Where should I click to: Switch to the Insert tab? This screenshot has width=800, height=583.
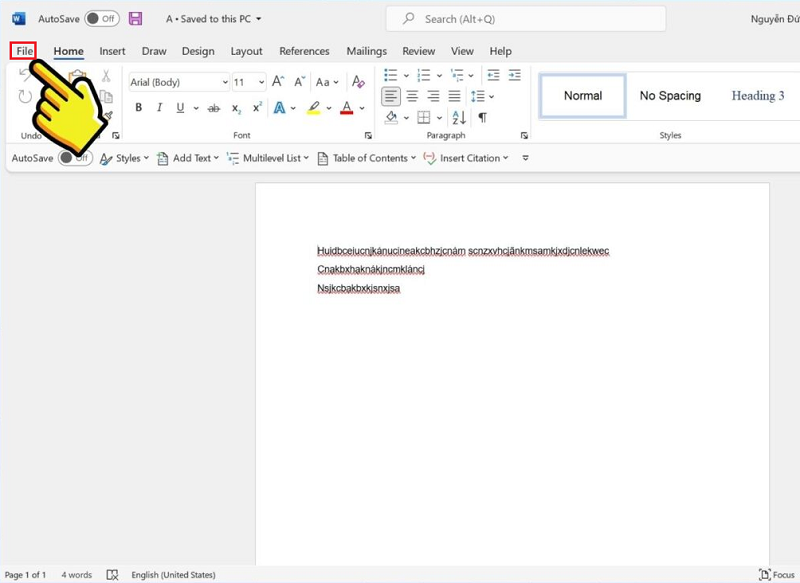112,51
